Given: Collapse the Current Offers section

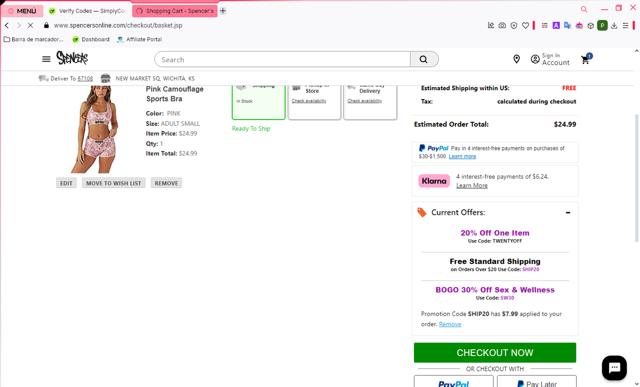Looking at the screenshot, I should pyautogui.click(x=568, y=212).
